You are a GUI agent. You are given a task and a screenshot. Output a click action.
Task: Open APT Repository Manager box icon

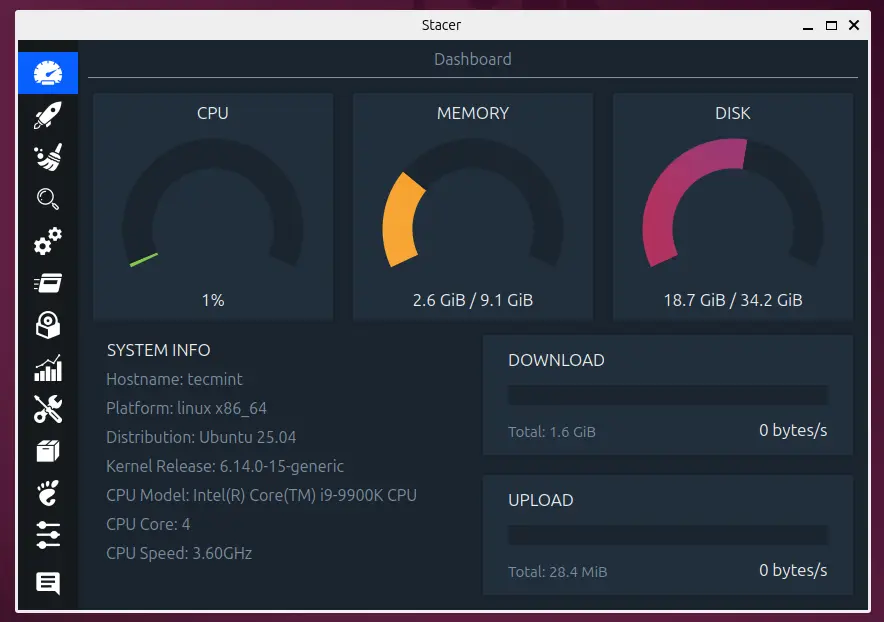click(x=47, y=451)
